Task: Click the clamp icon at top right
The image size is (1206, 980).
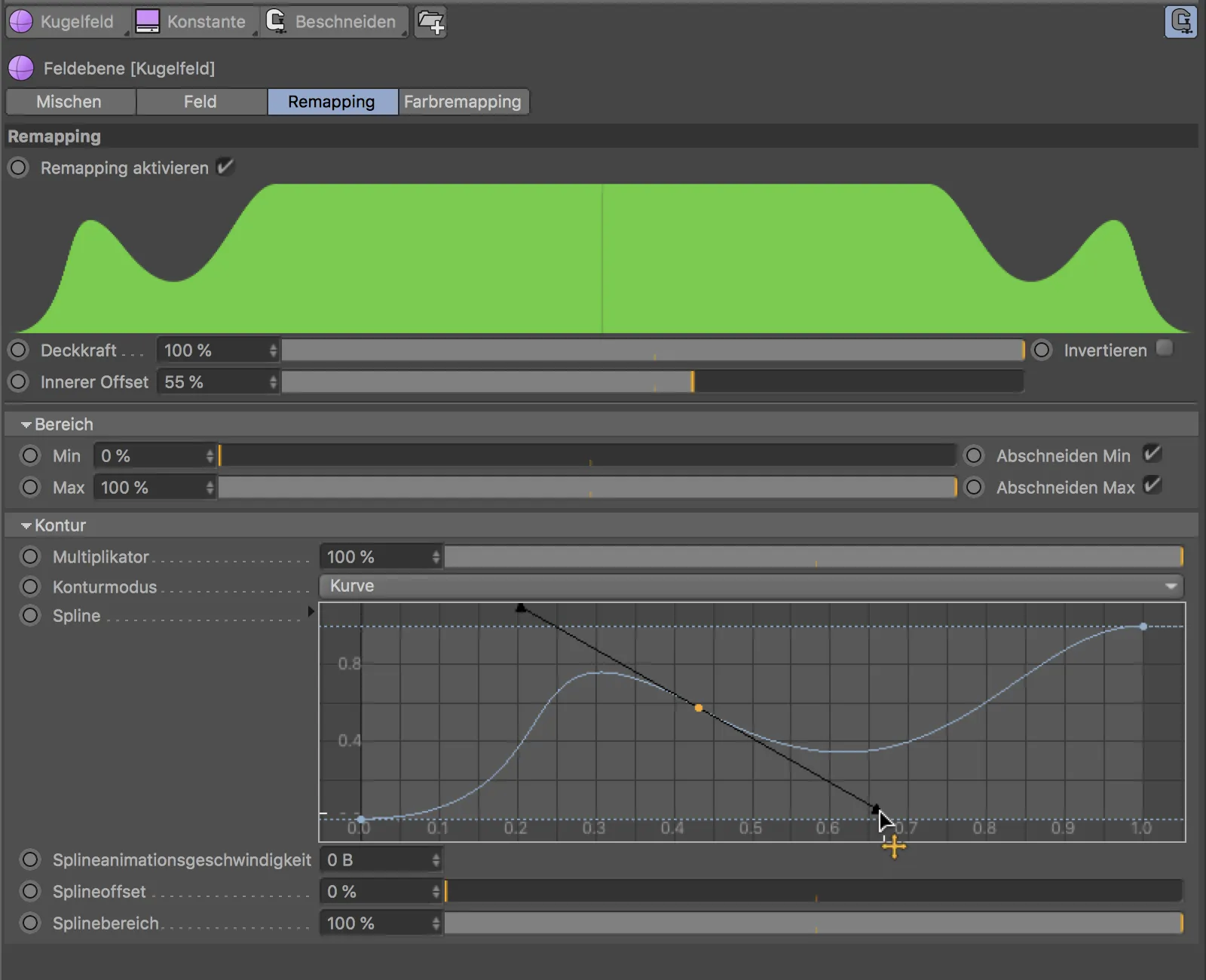Action: [x=1180, y=21]
